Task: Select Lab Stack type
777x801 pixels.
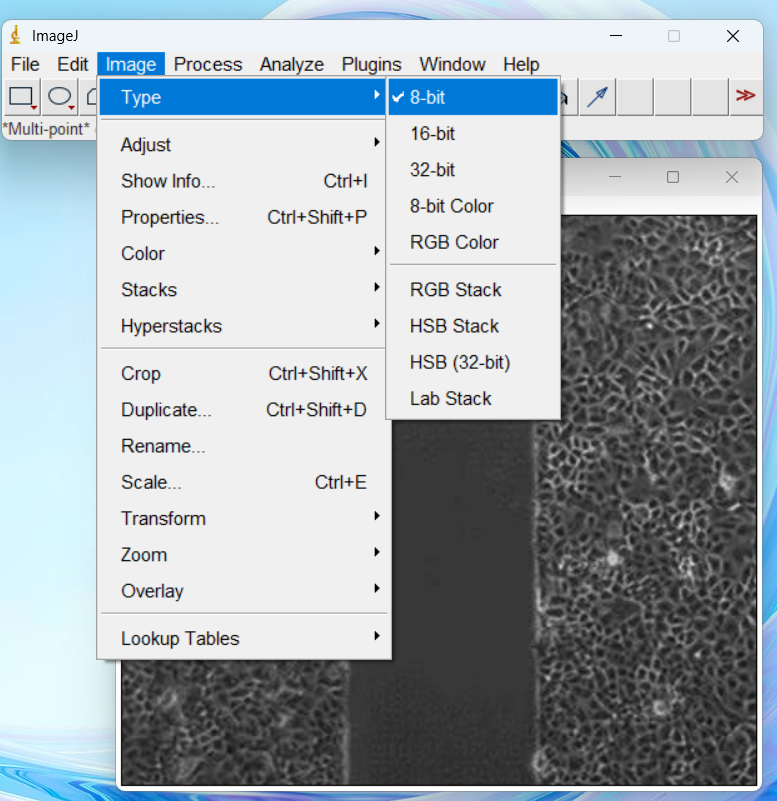Action: click(x=473, y=398)
